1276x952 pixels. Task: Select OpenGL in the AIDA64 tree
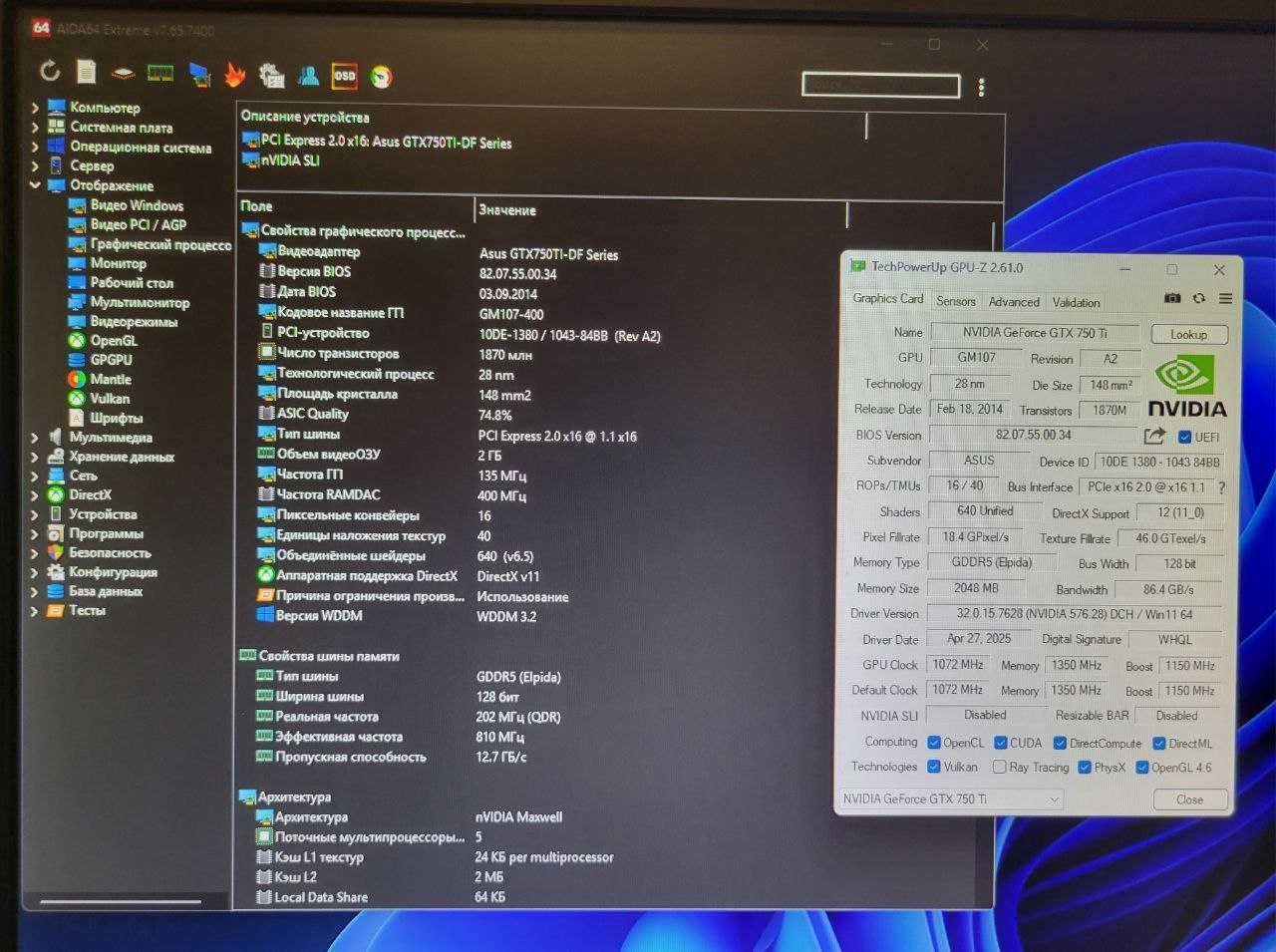pyautogui.click(x=113, y=340)
